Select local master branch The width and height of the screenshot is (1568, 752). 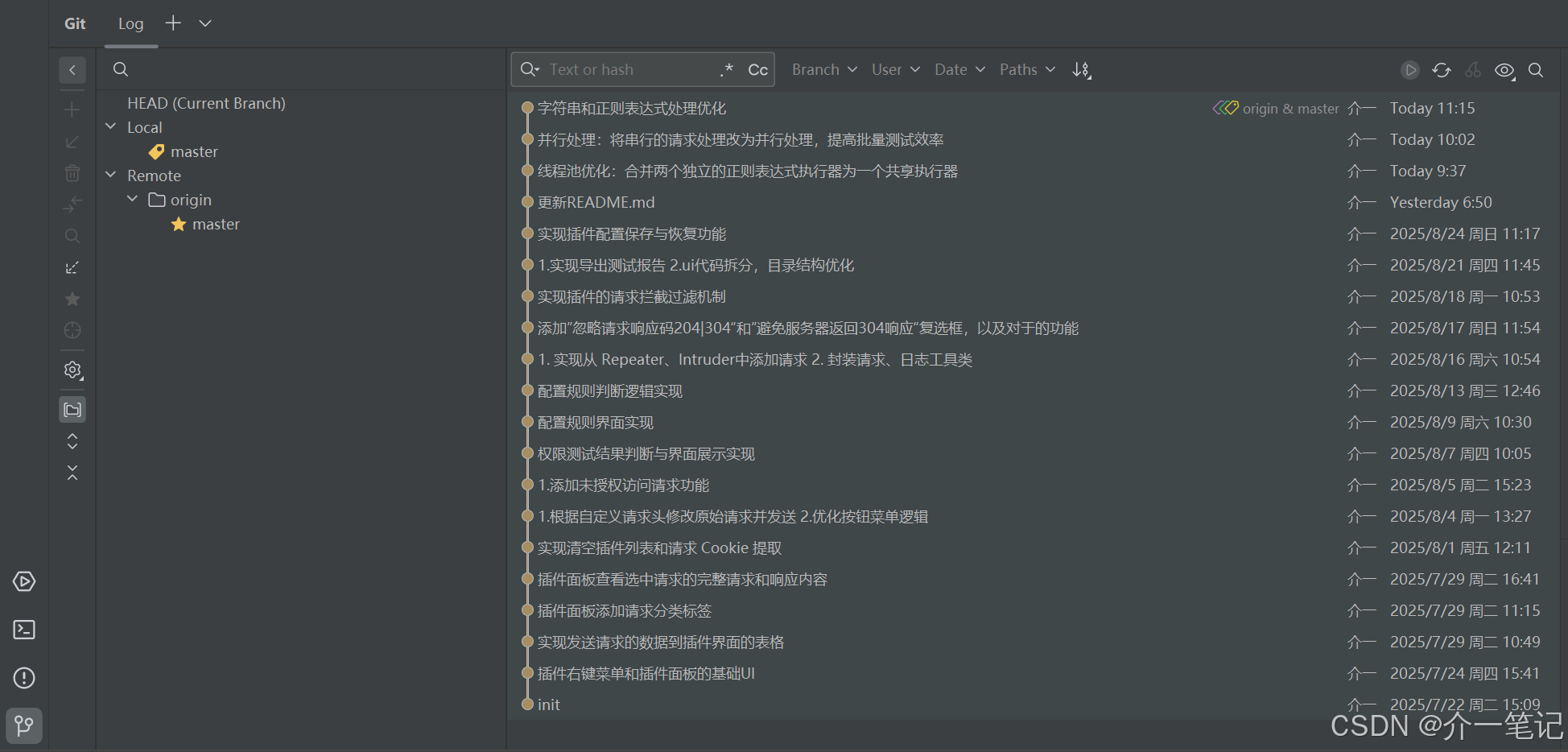[x=194, y=151]
